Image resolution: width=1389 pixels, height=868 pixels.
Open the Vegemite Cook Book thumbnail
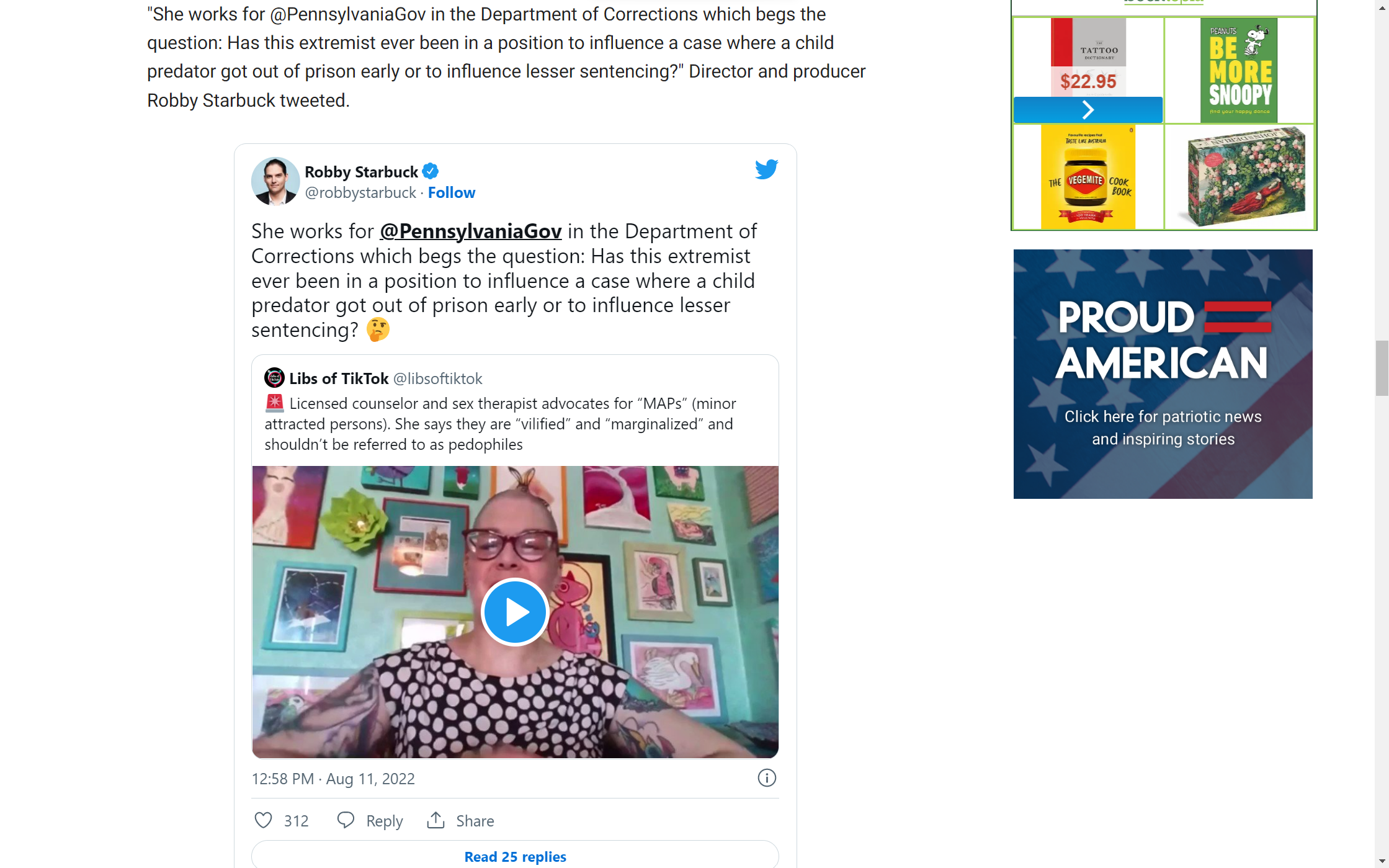pyautogui.click(x=1088, y=177)
